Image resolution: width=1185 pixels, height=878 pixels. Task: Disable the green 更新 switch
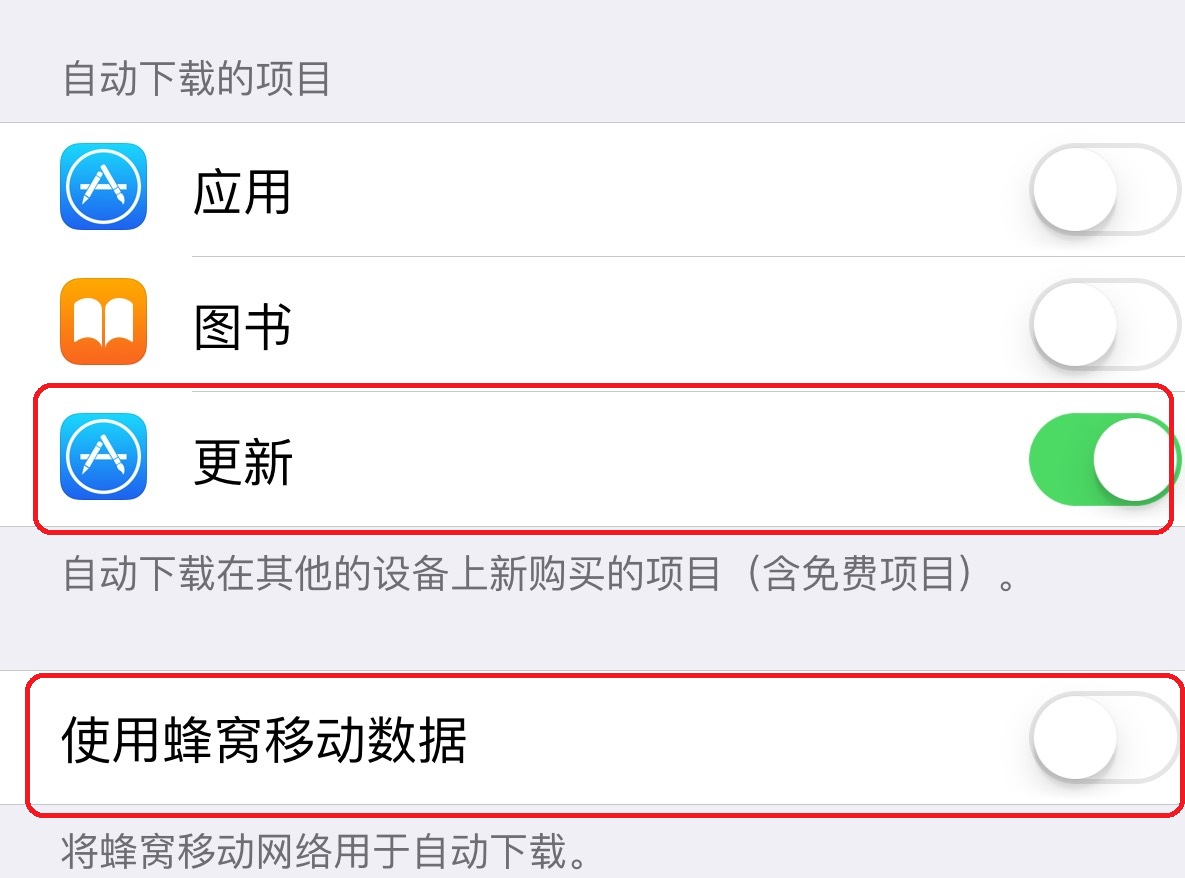point(1104,459)
